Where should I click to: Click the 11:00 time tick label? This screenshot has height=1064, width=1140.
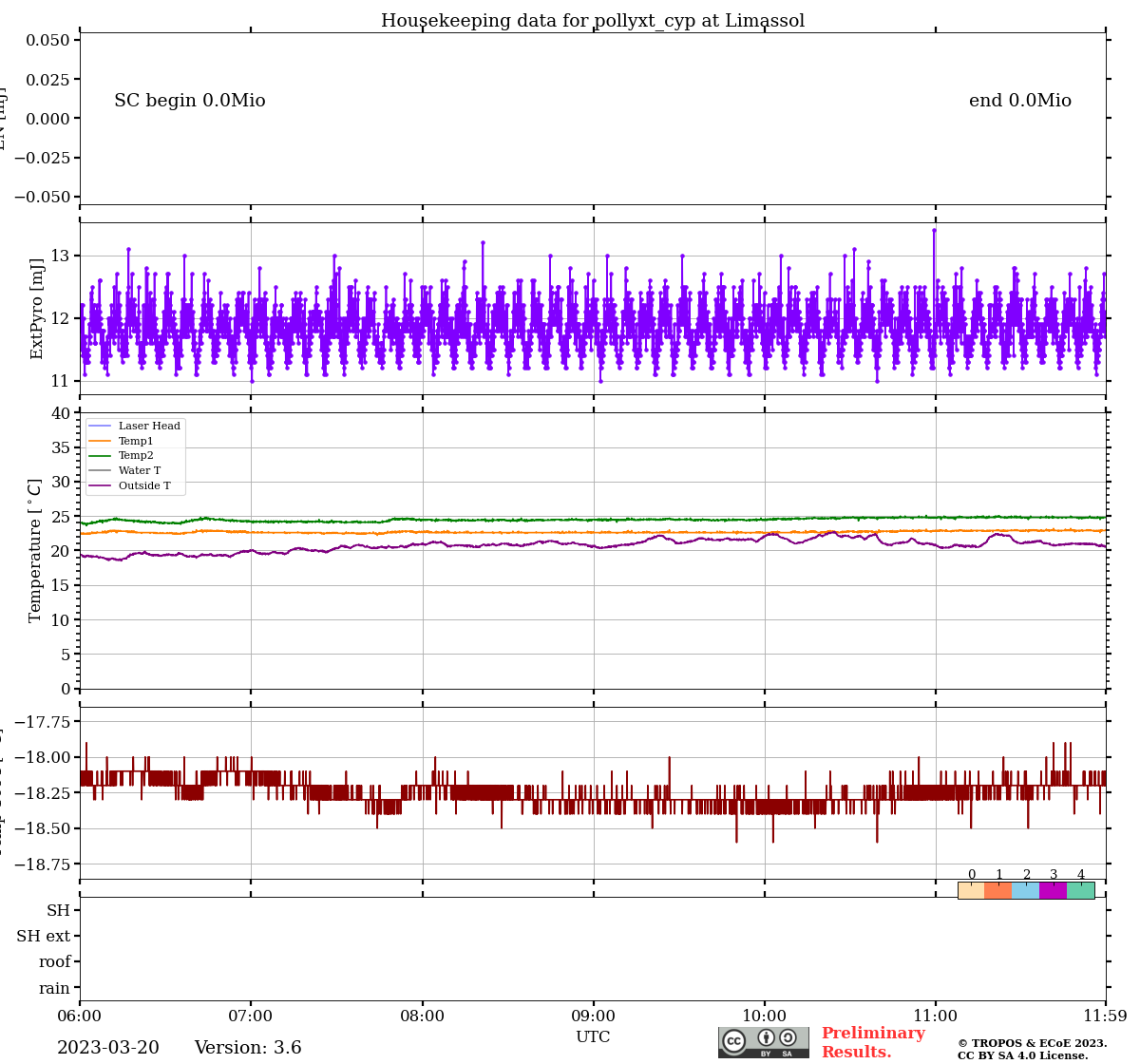pos(936,1016)
